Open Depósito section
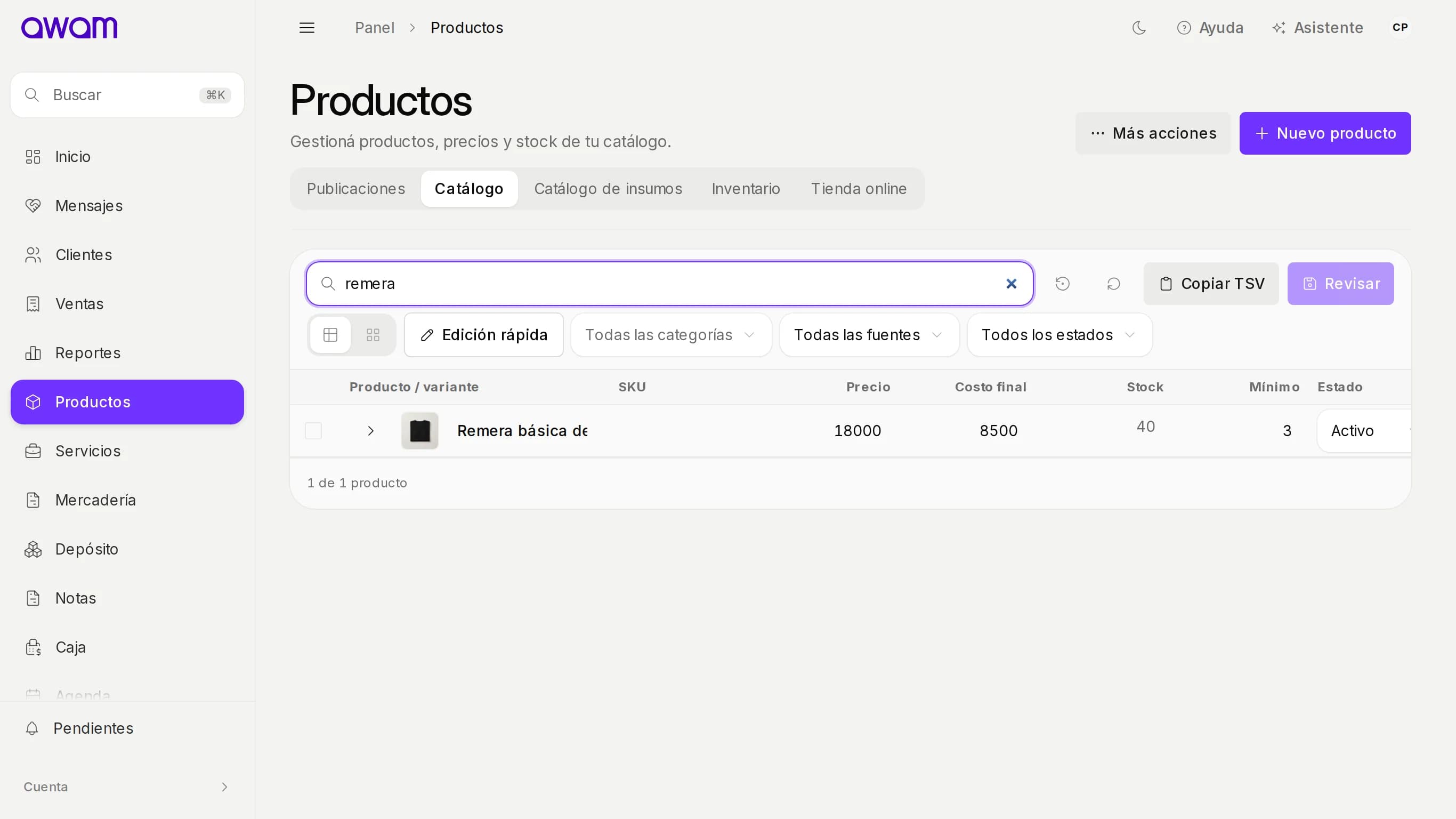Screen dimensions: 1456x819 [127, 549]
